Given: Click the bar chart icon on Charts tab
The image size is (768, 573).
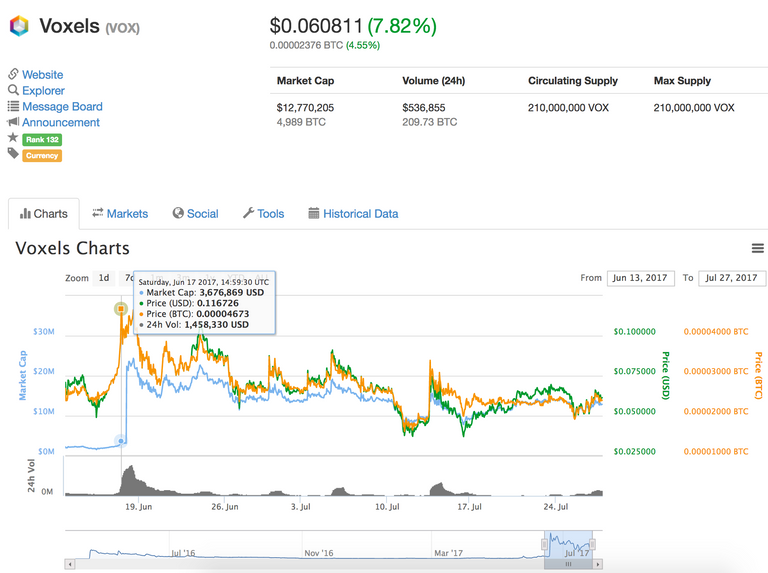Looking at the screenshot, I should coord(25,214).
